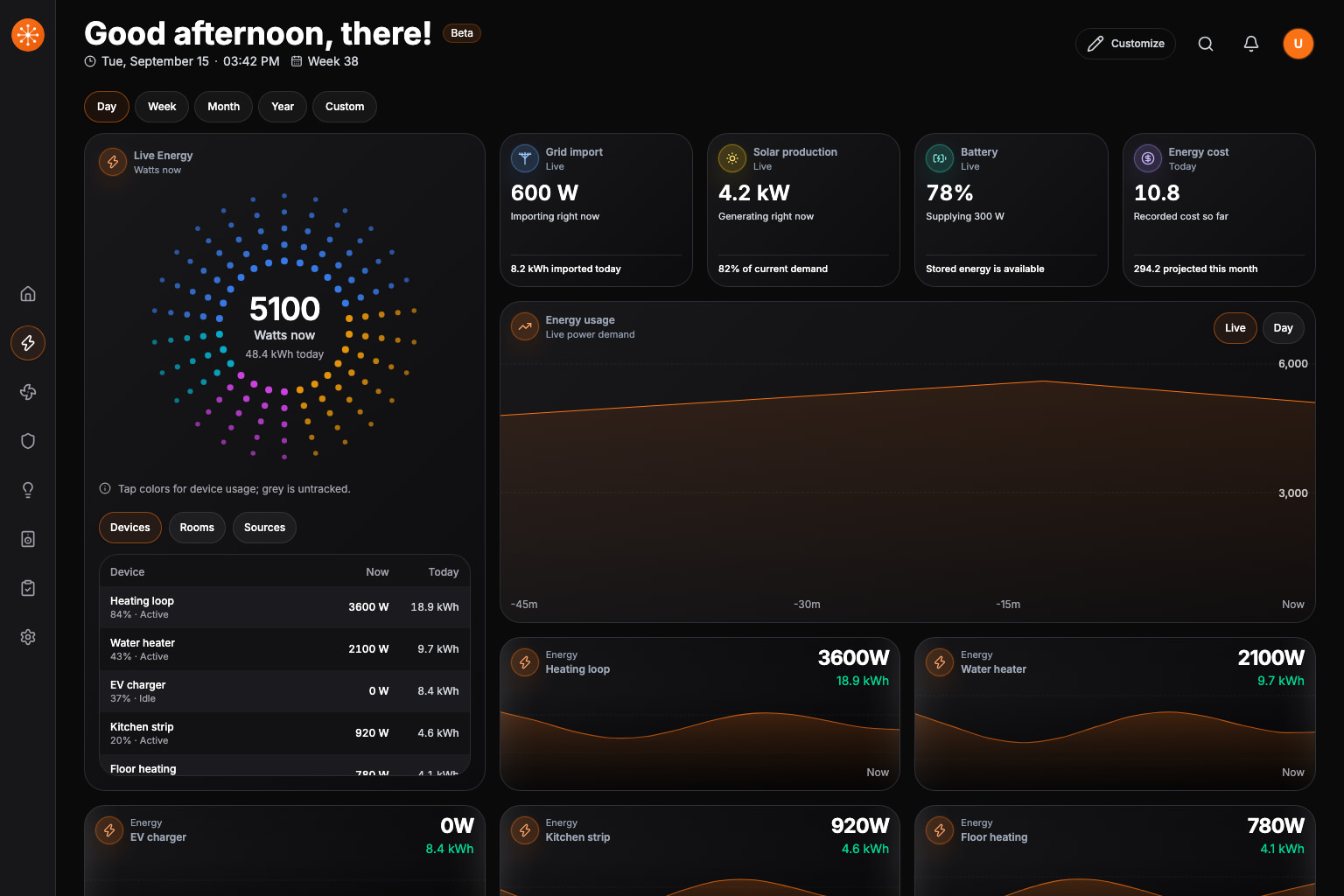This screenshot has height=896, width=1344.
Task: Open the light bulb sidebar icon
Action: [28, 490]
